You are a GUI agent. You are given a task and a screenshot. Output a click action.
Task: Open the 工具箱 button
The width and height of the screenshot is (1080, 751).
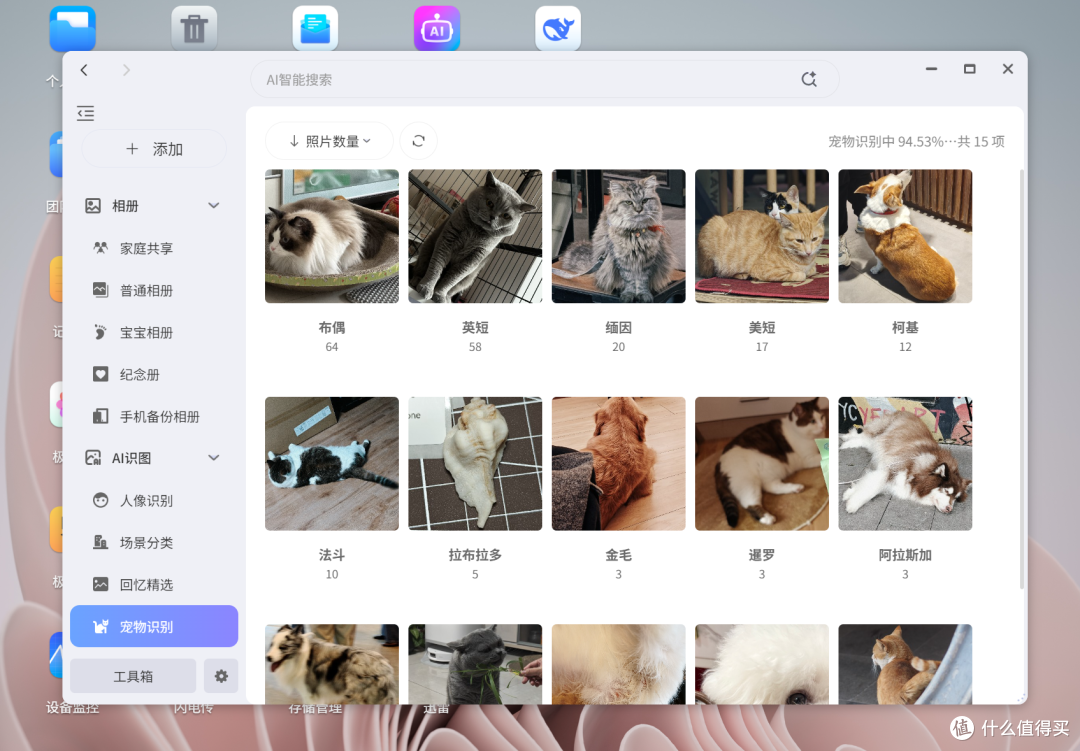133,676
